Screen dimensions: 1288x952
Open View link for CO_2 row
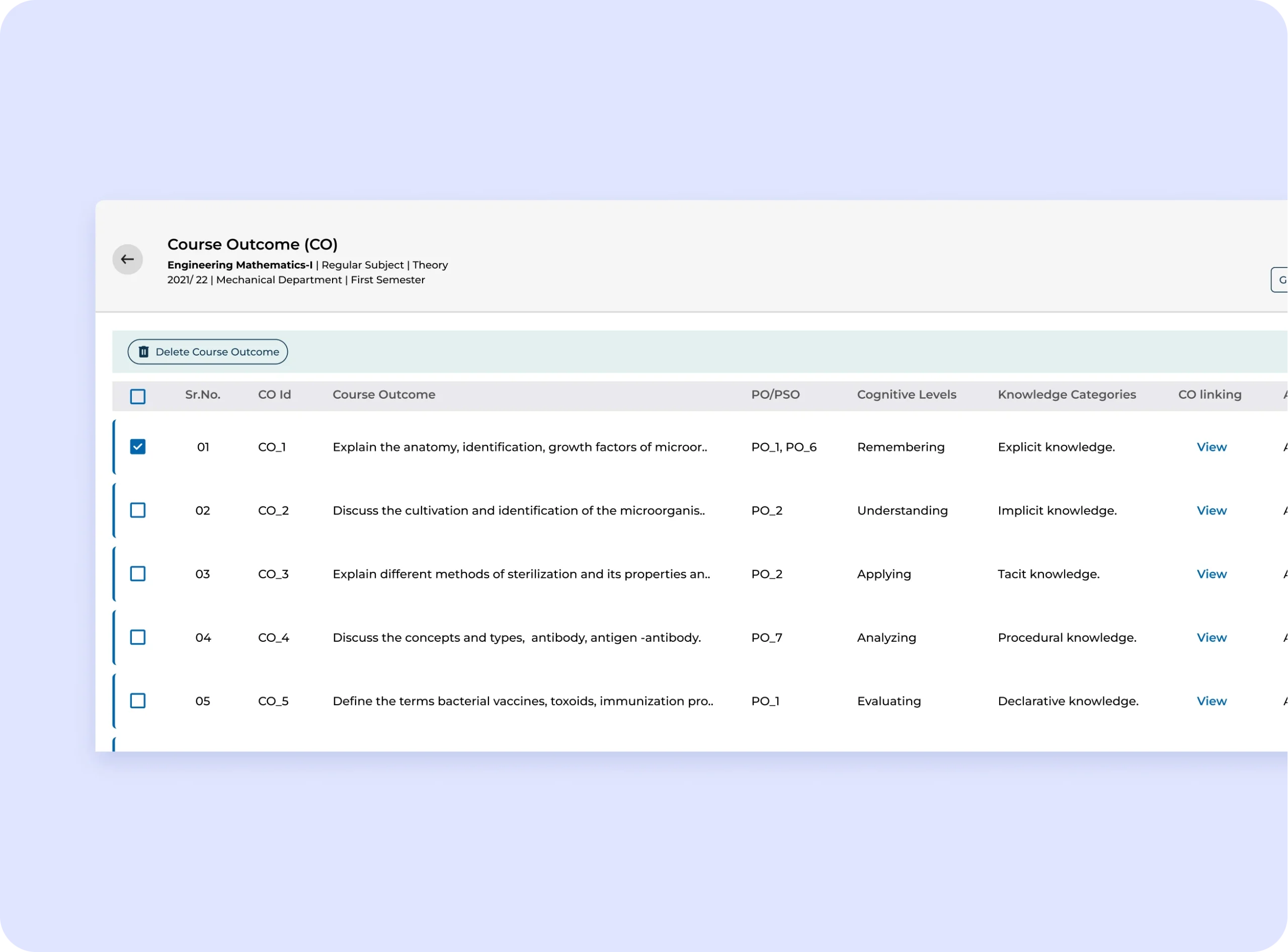1212,510
